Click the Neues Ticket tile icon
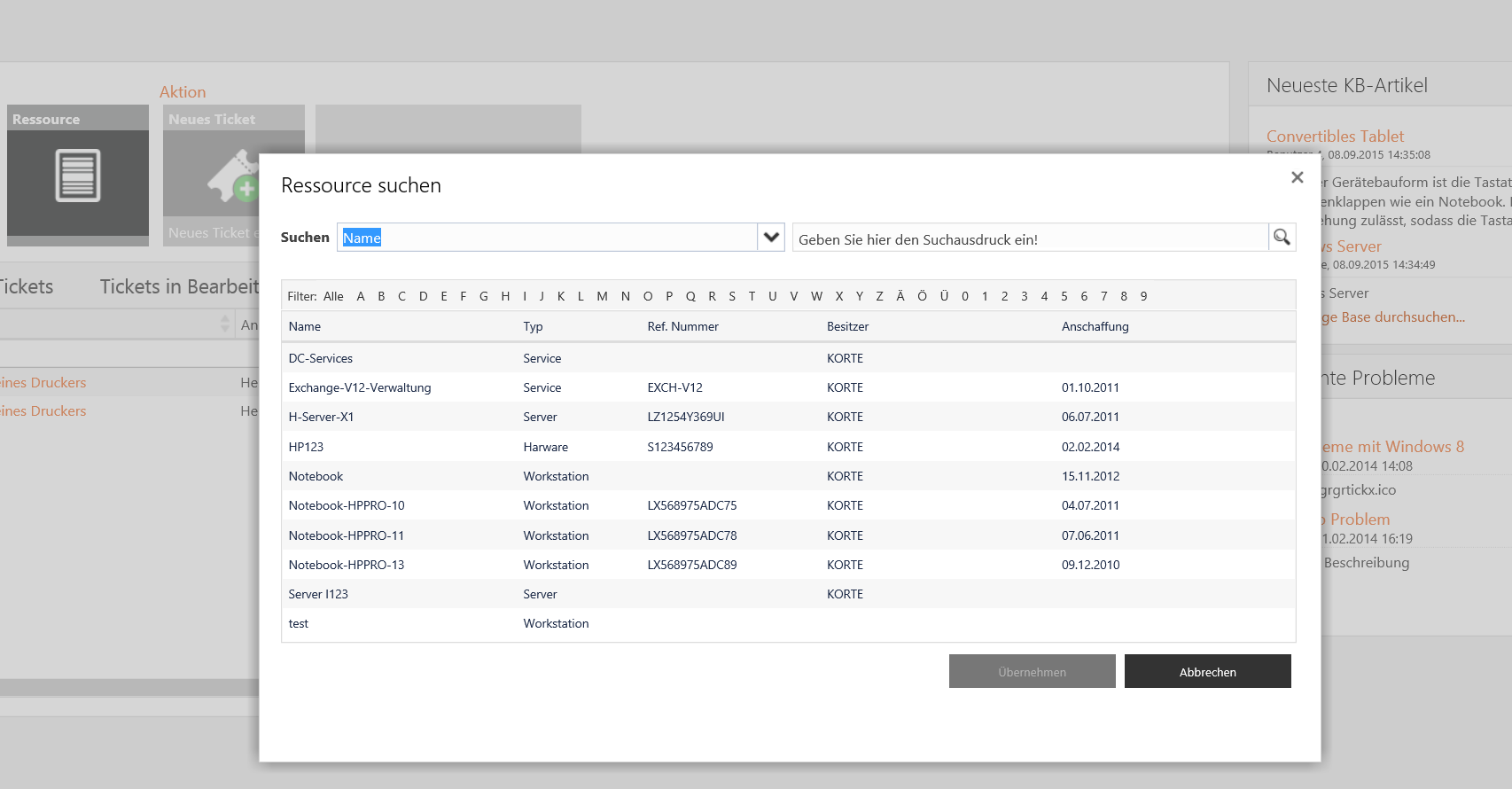Screen dimensions: 1512x789 tap(233, 176)
